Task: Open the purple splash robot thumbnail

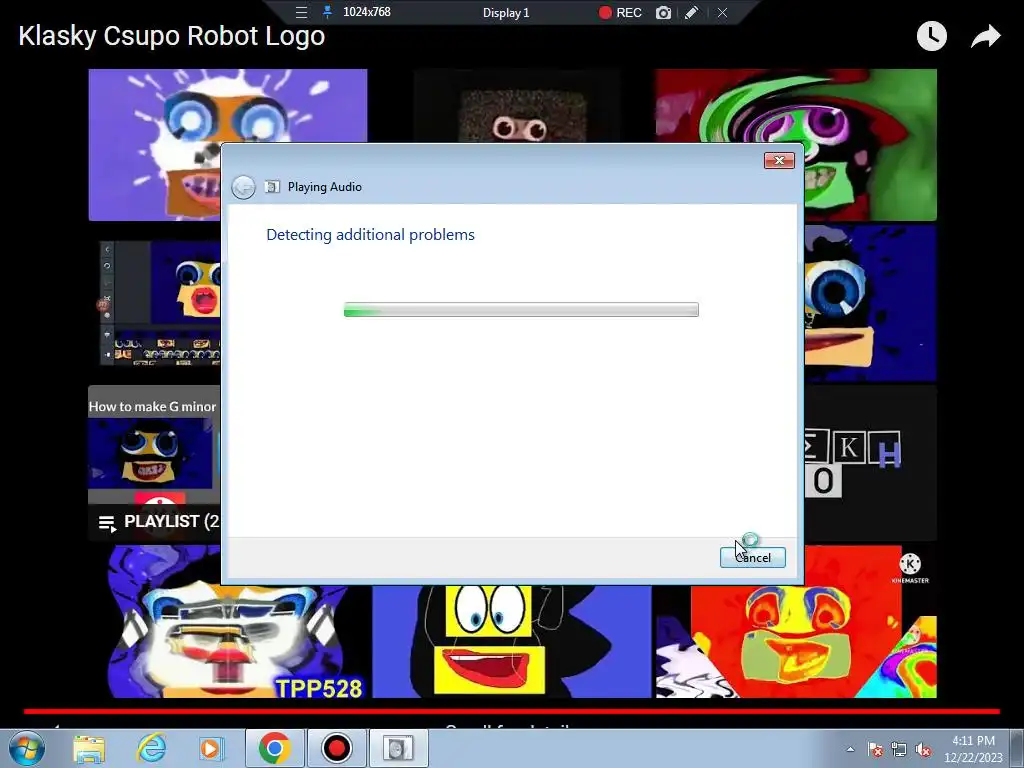Action: coord(155,145)
